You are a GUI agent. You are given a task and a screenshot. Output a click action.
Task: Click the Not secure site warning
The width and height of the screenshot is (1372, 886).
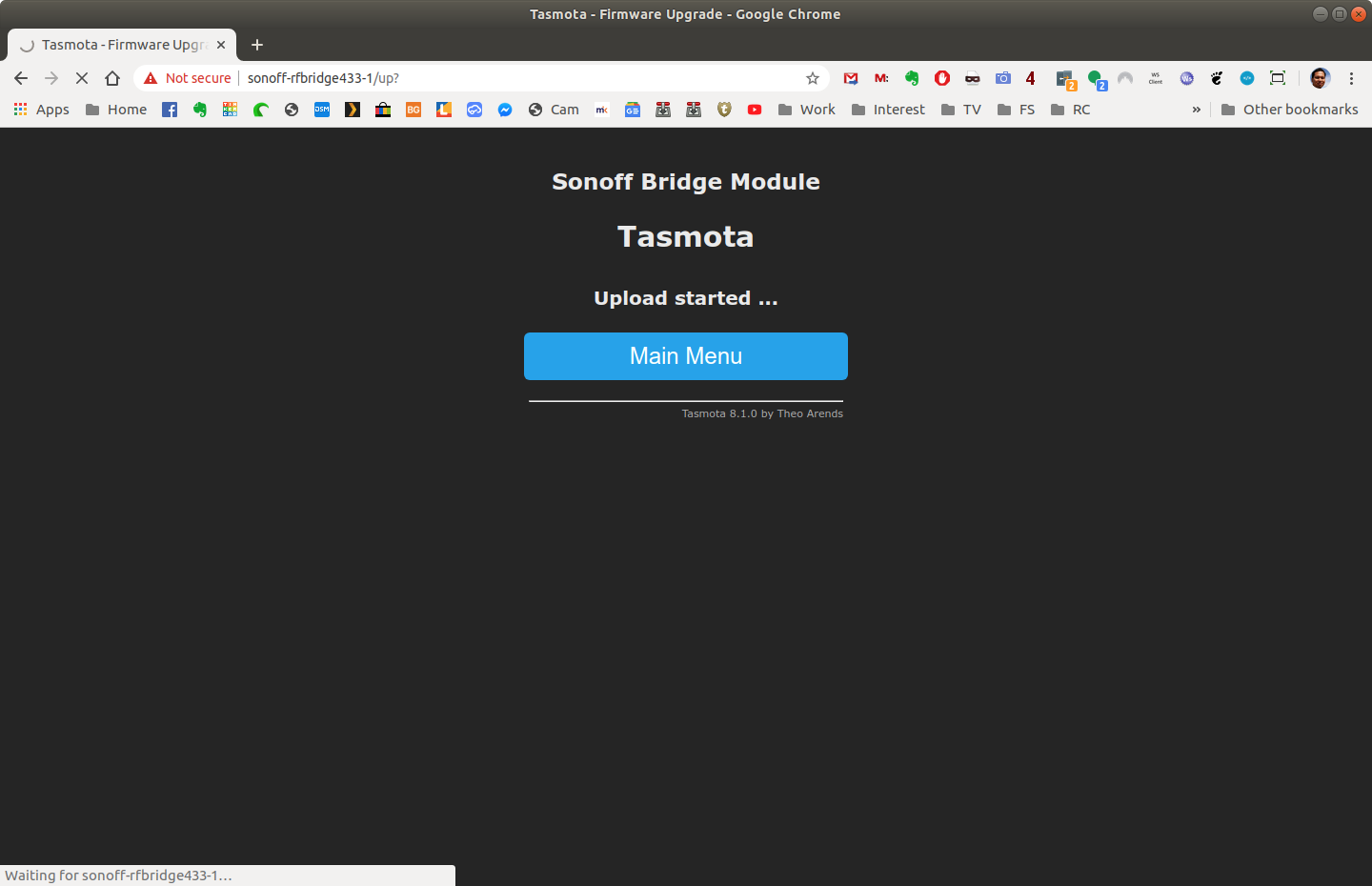tap(188, 78)
